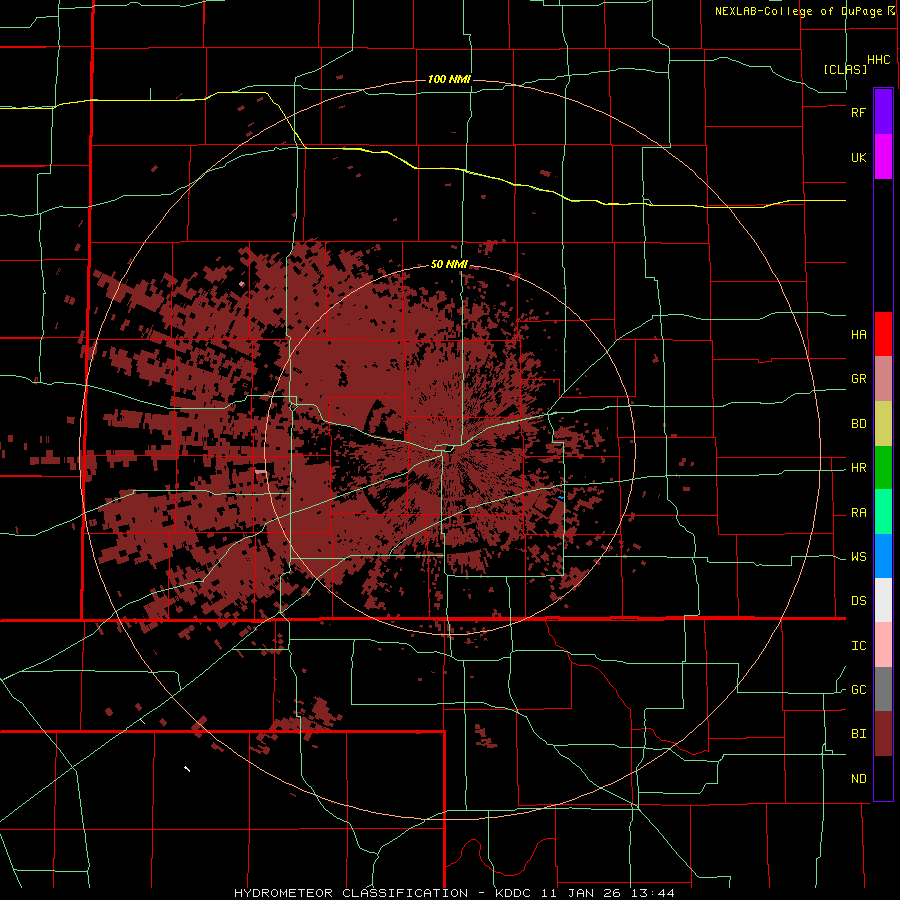Click the "BD" legend label
900x900 pixels.
click(x=858, y=424)
